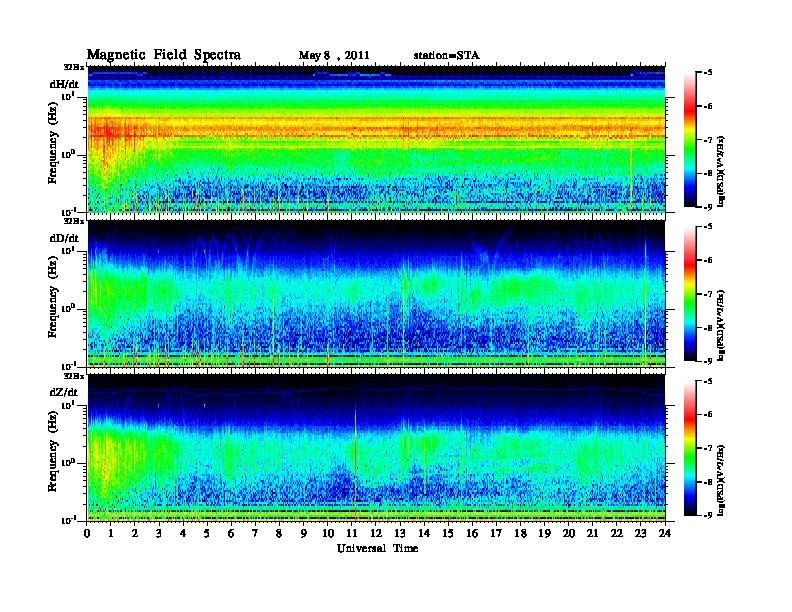Screen dimensions: 792x612
Task: Click the 'Universal Time' axis label
Action: pos(377,548)
